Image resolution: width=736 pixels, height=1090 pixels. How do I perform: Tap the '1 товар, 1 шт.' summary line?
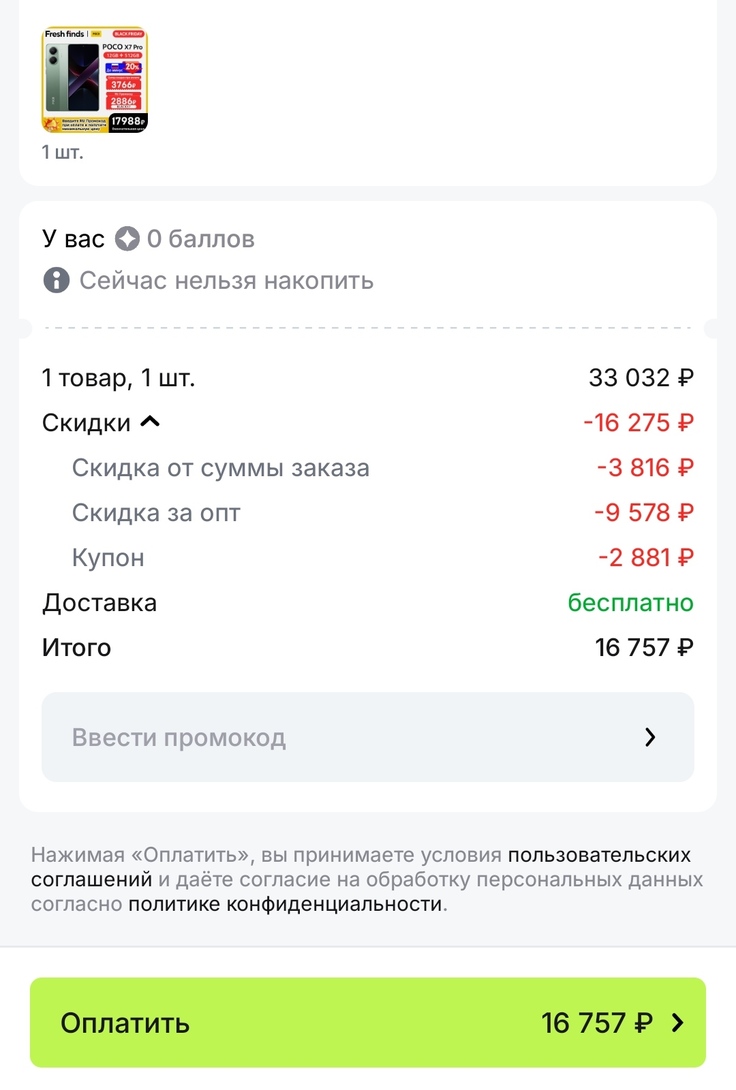coord(118,378)
